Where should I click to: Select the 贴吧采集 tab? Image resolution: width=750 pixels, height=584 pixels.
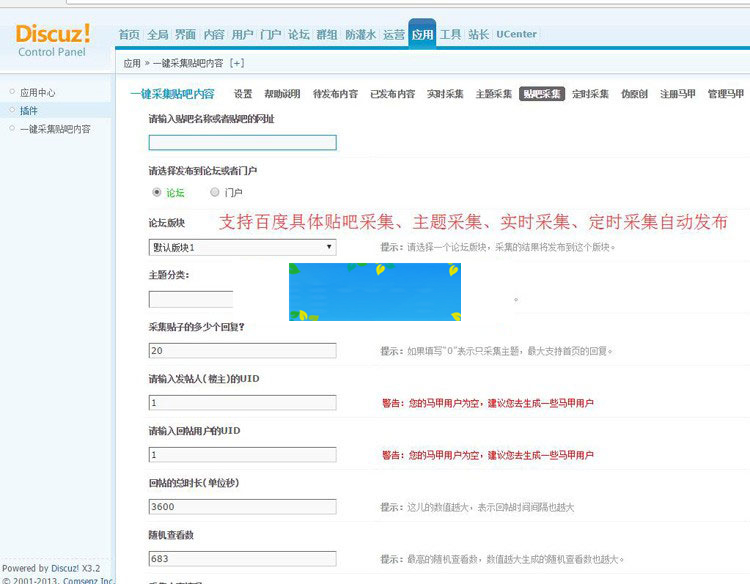542,94
